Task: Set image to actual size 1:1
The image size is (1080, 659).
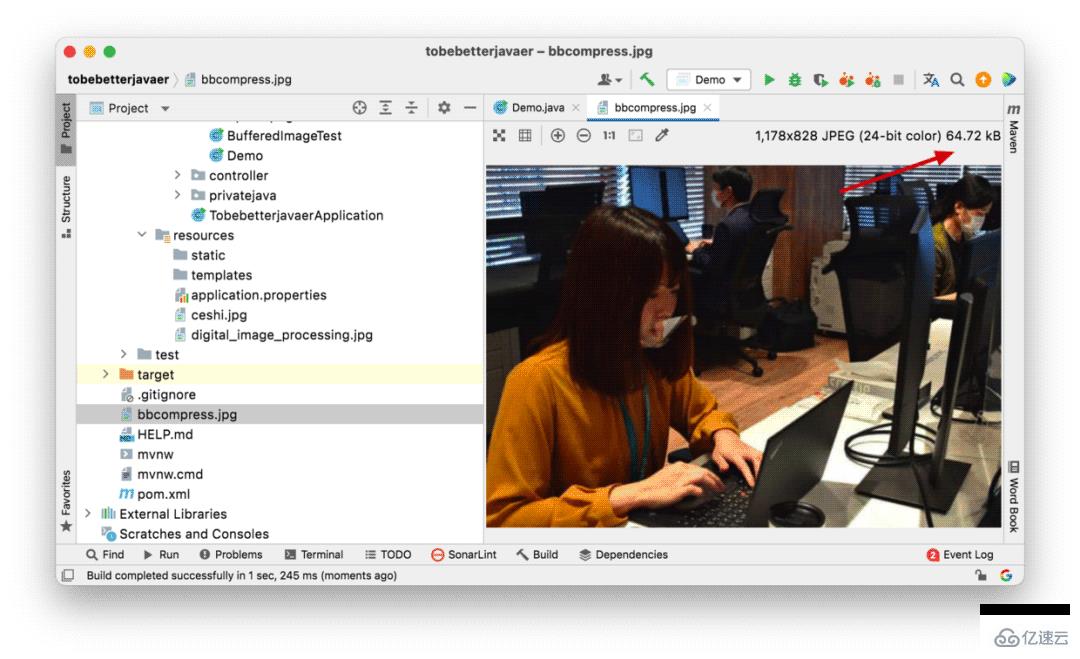Action: pyautogui.click(x=609, y=136)
